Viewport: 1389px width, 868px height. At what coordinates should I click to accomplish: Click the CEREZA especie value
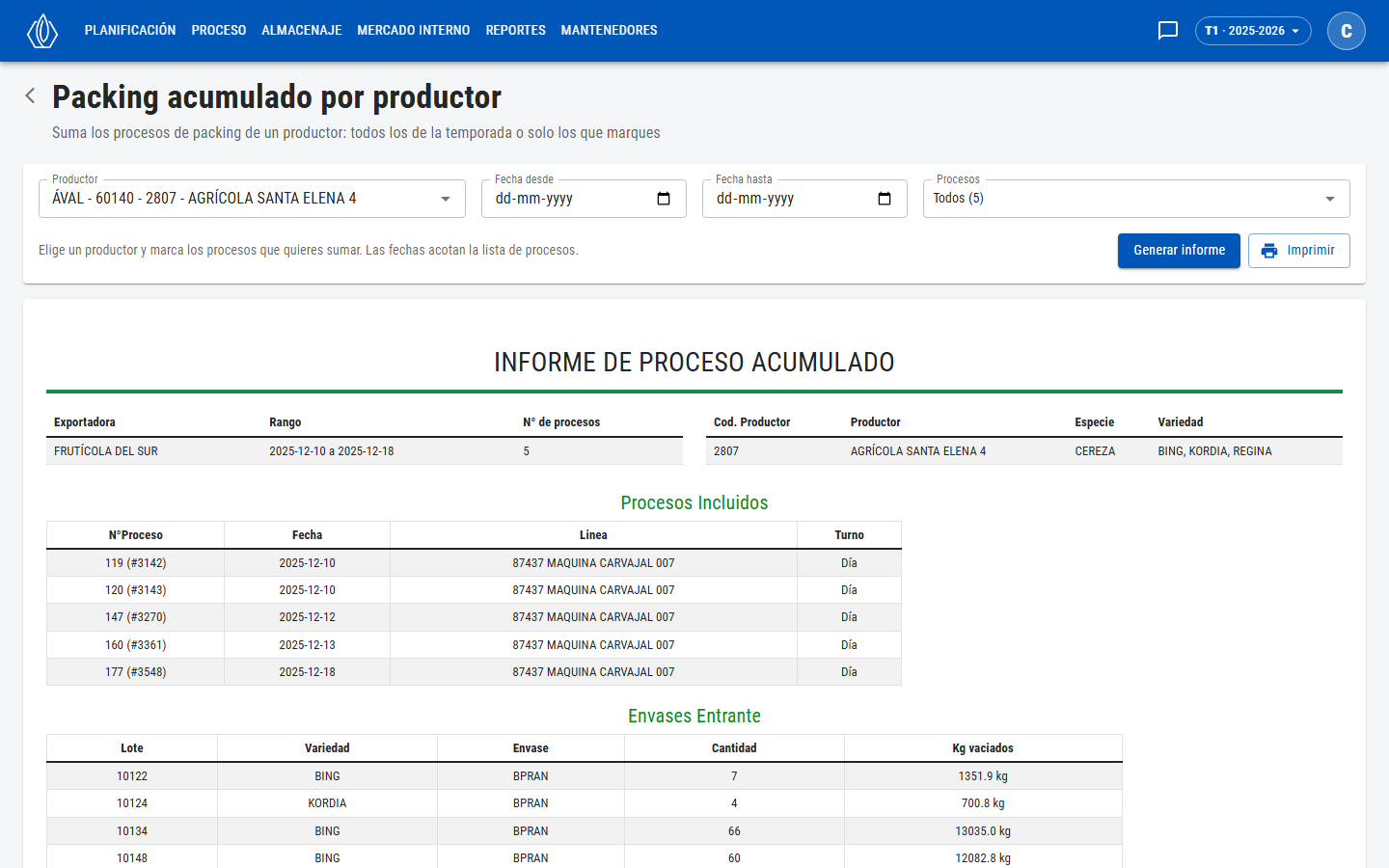tap(1095, 451)
